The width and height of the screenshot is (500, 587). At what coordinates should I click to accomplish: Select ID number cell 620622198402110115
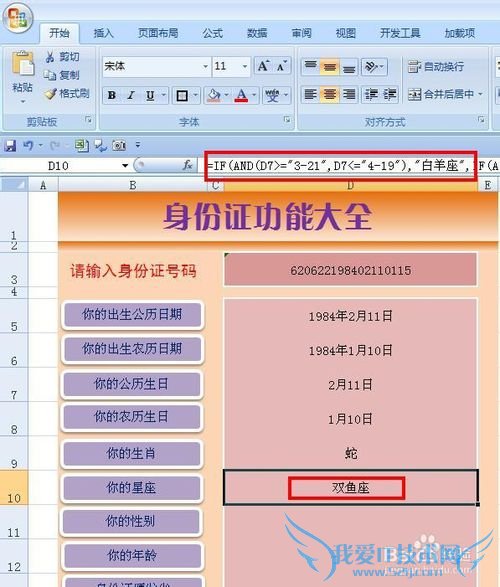(x=350, y=270)
